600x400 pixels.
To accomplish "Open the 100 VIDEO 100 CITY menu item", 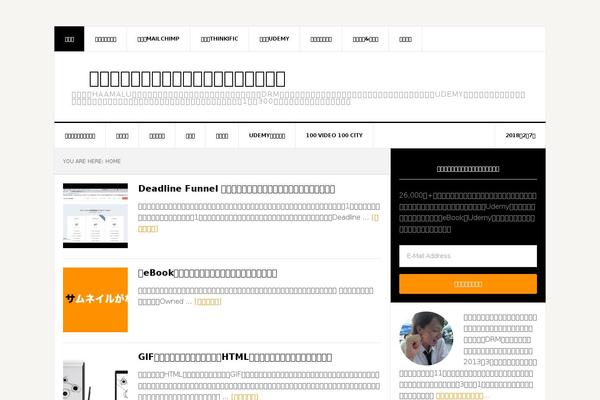I will [334, 136].
